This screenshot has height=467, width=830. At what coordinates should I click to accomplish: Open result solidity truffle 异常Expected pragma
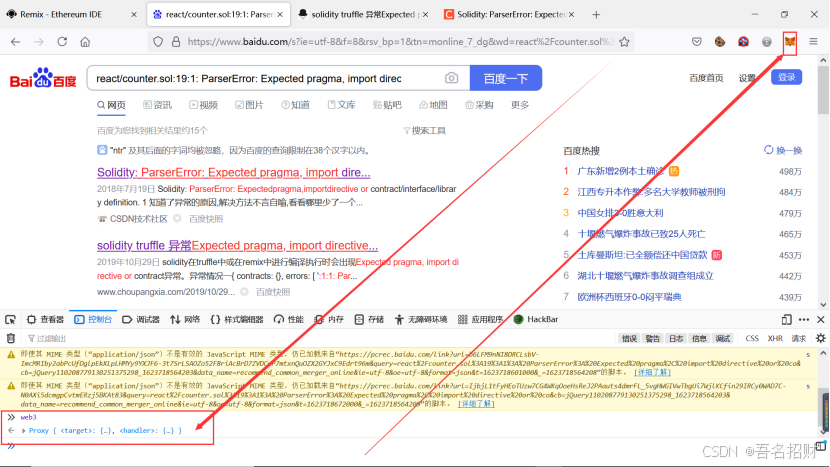[x=237, y=245]
